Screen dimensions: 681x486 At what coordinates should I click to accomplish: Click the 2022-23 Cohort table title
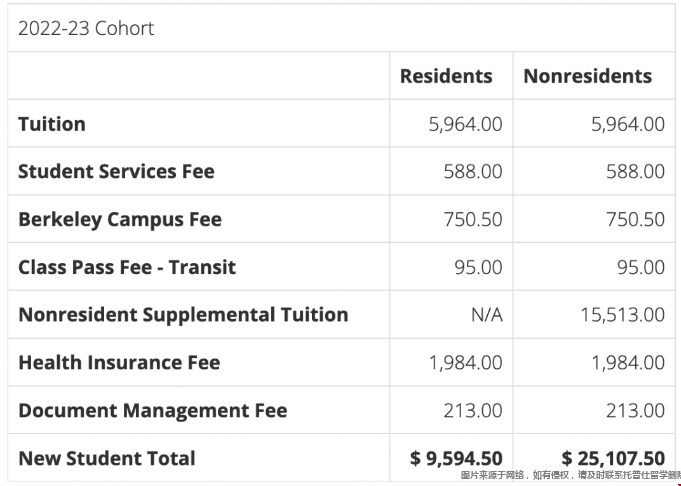[86, 28]
